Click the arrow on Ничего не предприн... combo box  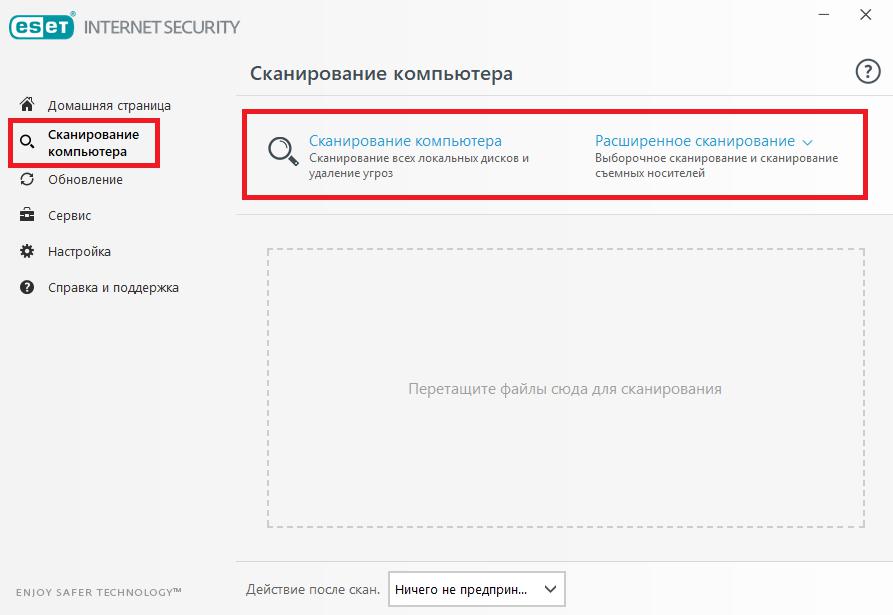(x=550, y=589)
